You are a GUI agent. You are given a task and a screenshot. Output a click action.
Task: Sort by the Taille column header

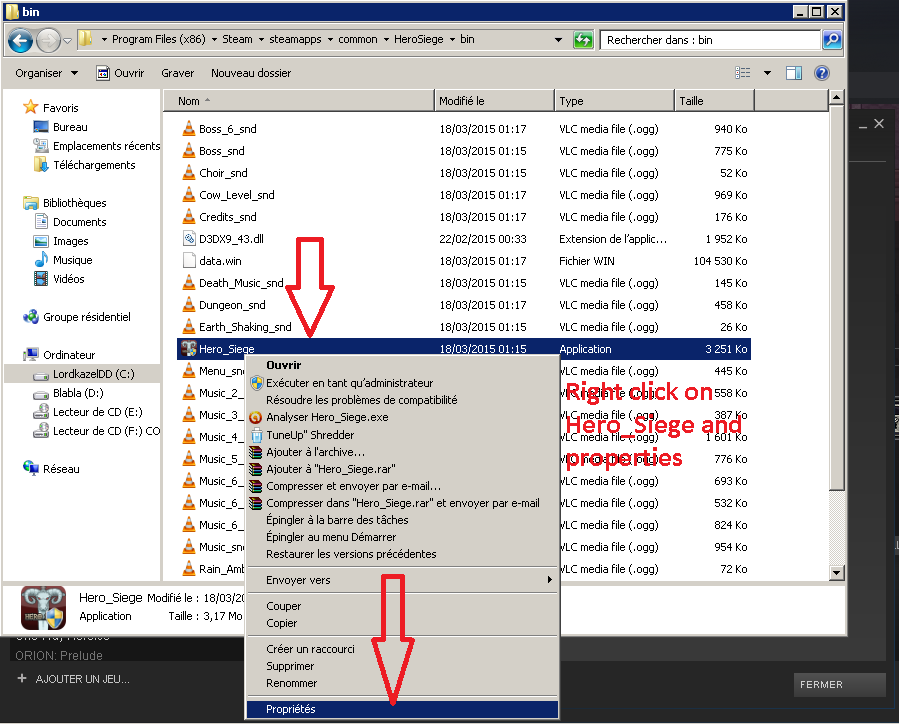[x=714, y=101]
